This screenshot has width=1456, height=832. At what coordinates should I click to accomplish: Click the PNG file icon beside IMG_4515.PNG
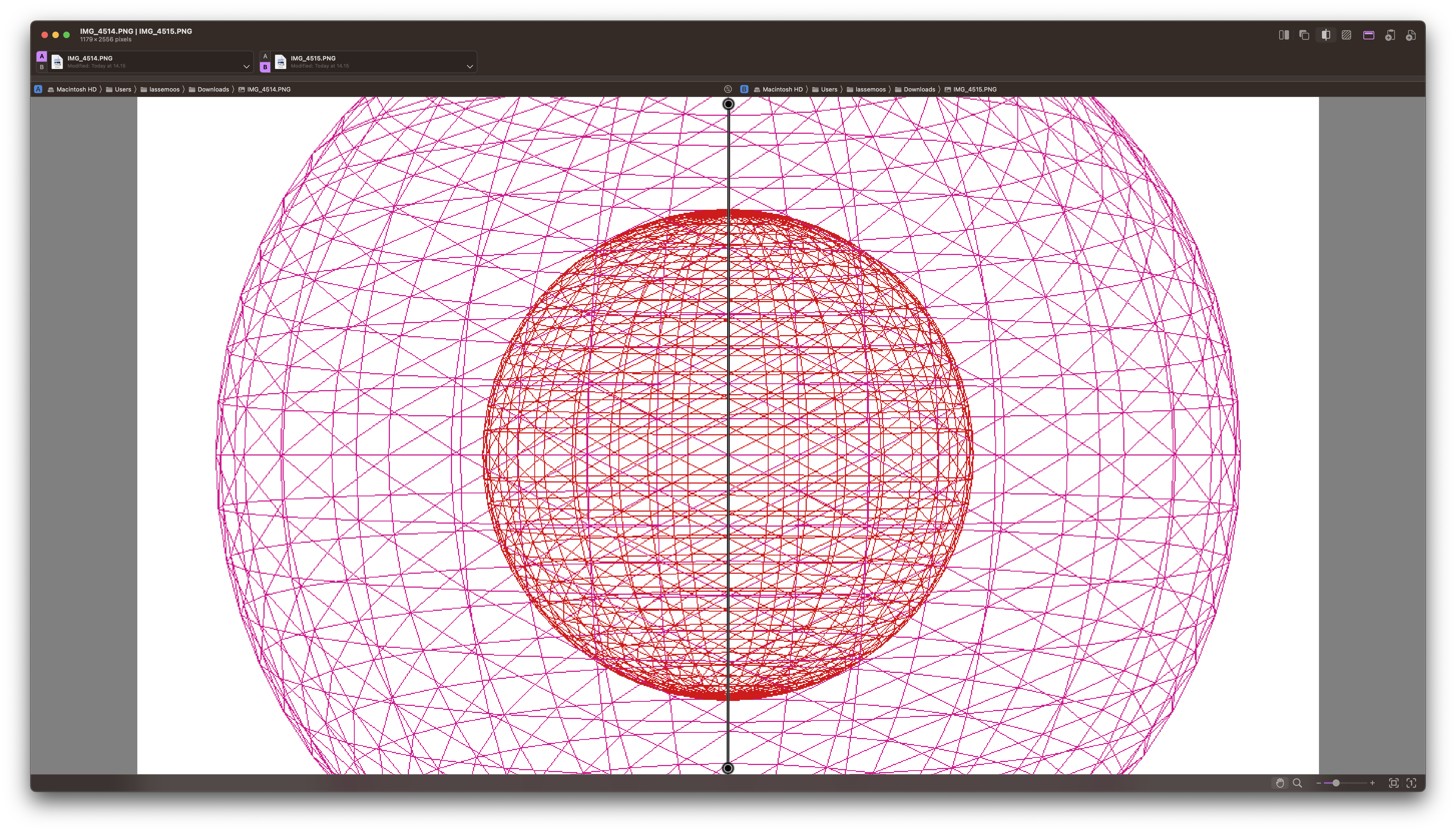[x=281, y=62]
